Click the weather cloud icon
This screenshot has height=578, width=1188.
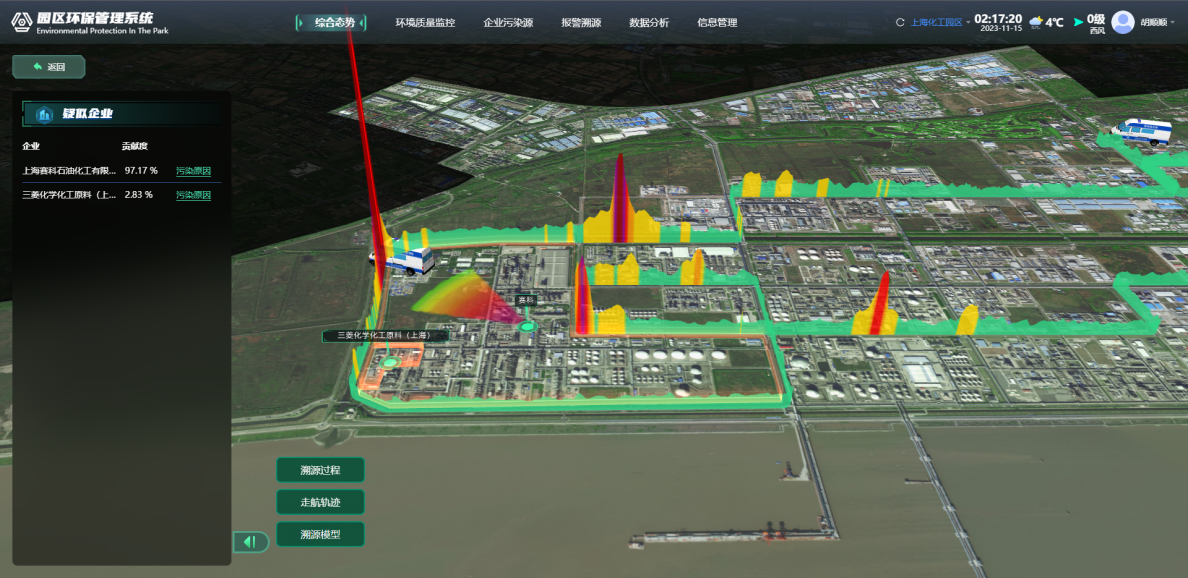point(1036,21)
